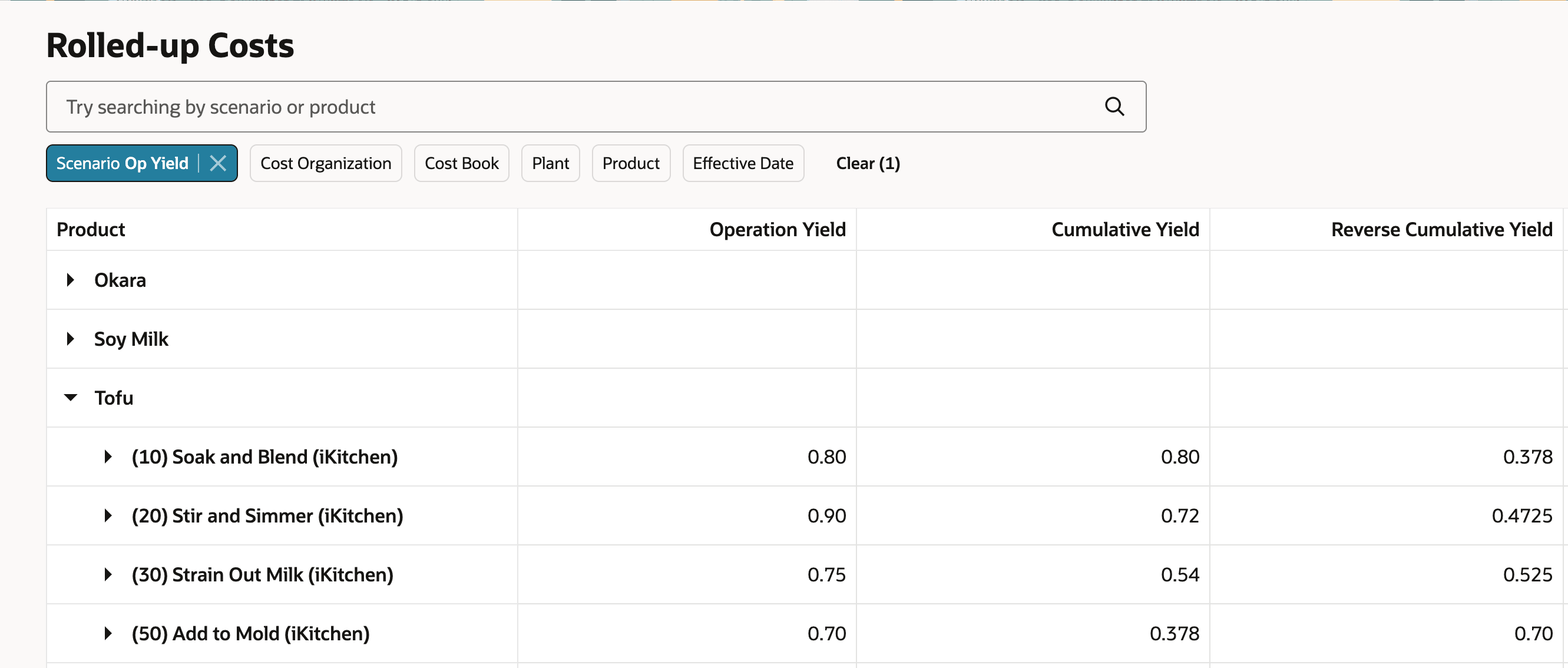
Task: Expand the Soy Milk product row
Action: 71,339
